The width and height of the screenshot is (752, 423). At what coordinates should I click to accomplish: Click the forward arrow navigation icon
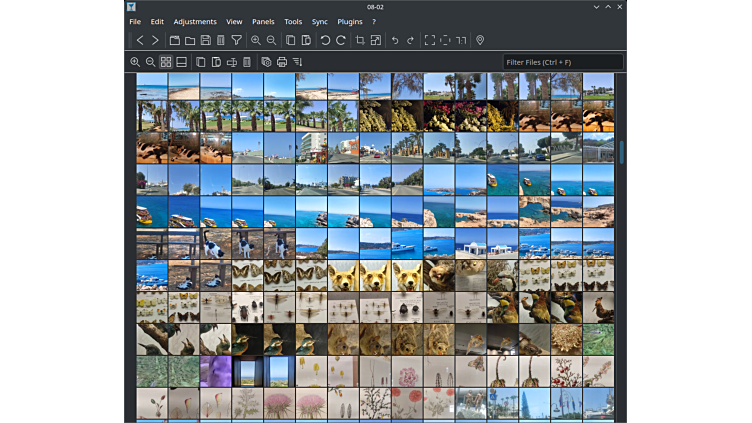155,40
